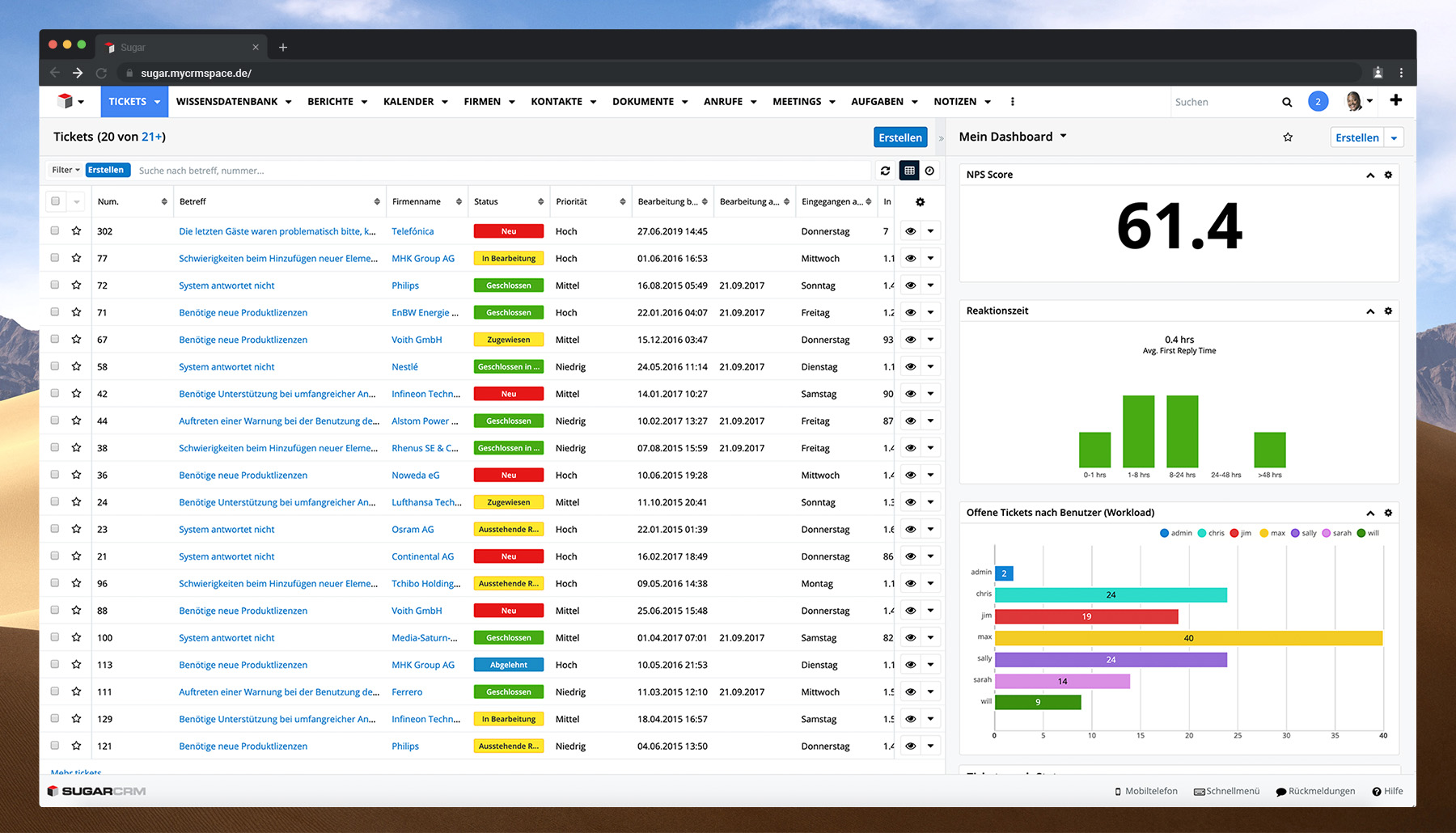Image resolution: width=1456 pixels, height=833 pixels.
Task: Open NPS Score dashlet settings gear
Action: (x=1388, y=175)
